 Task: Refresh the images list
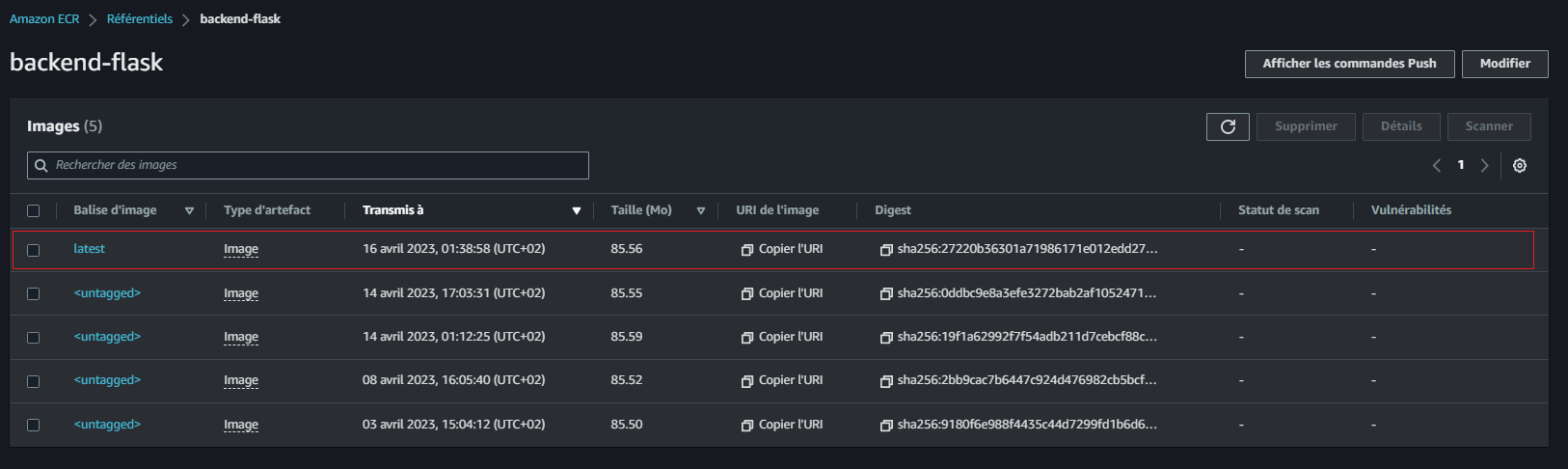click(1228, 126)
